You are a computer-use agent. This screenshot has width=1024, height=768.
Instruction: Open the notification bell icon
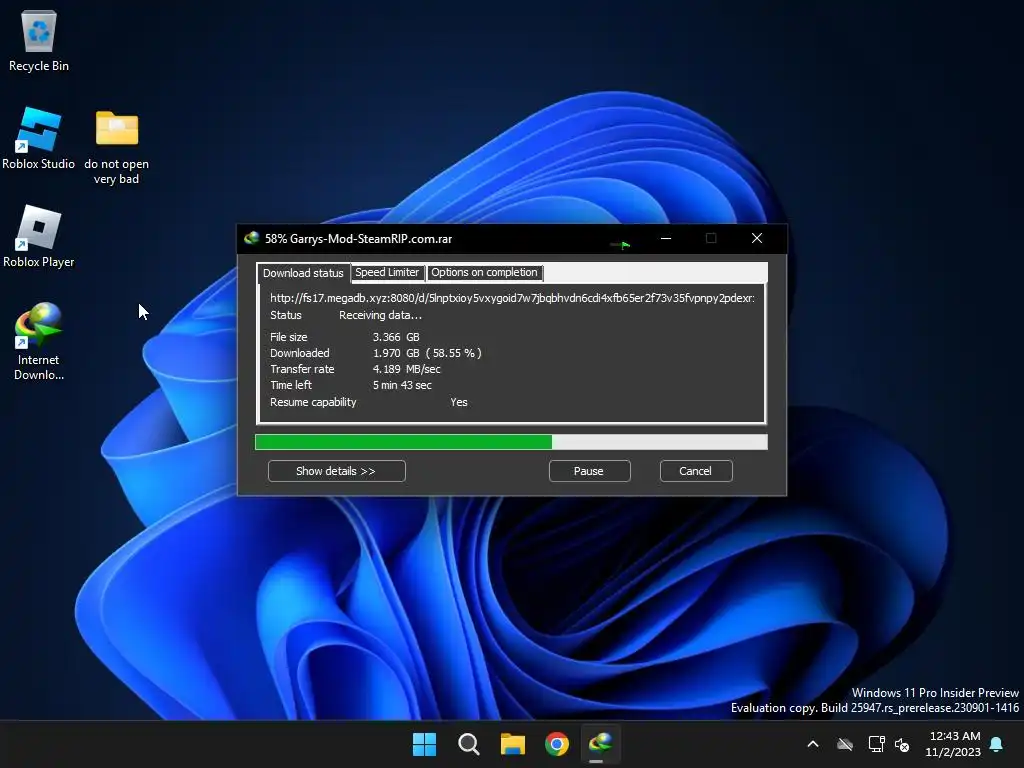996,744
